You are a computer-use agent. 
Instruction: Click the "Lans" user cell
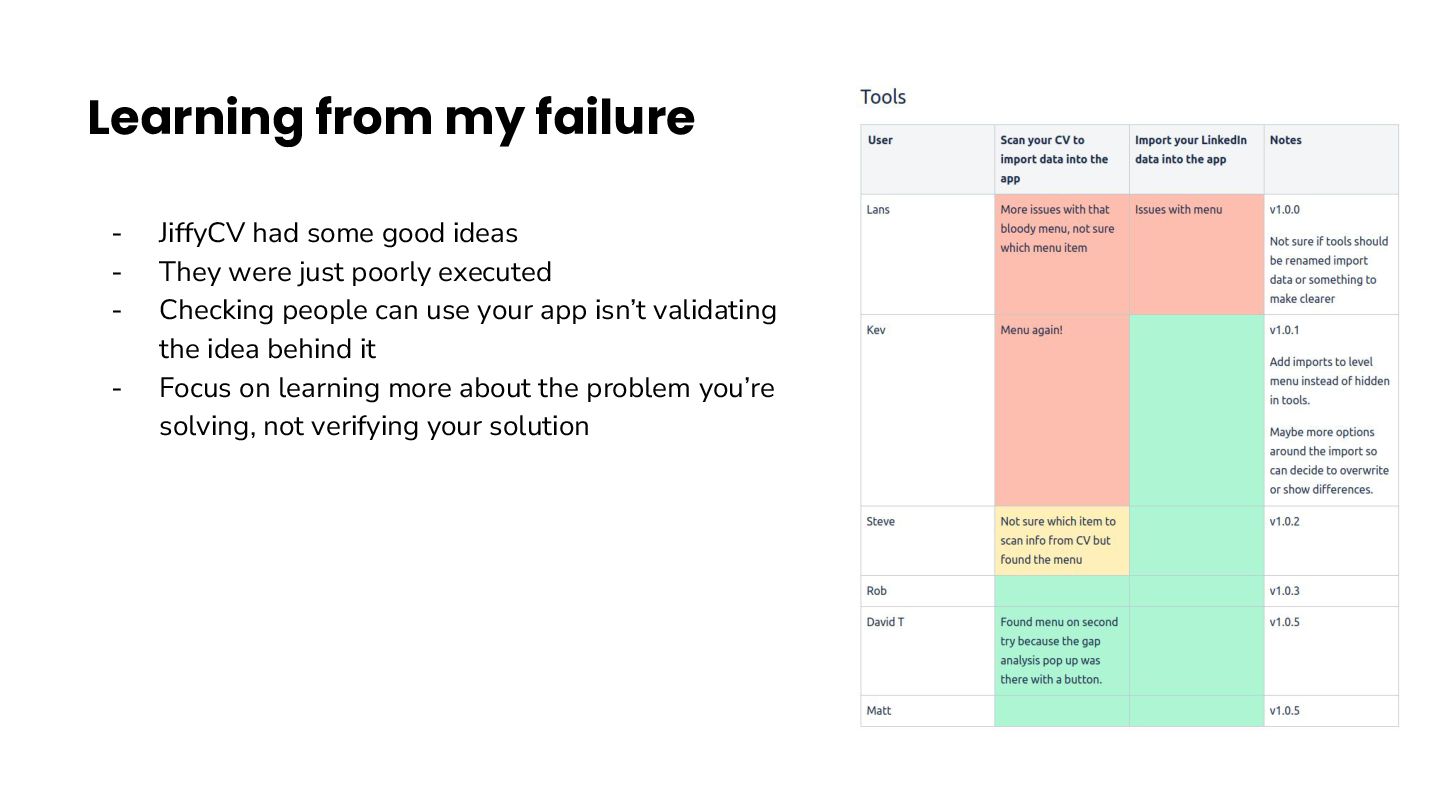[878, 210]
